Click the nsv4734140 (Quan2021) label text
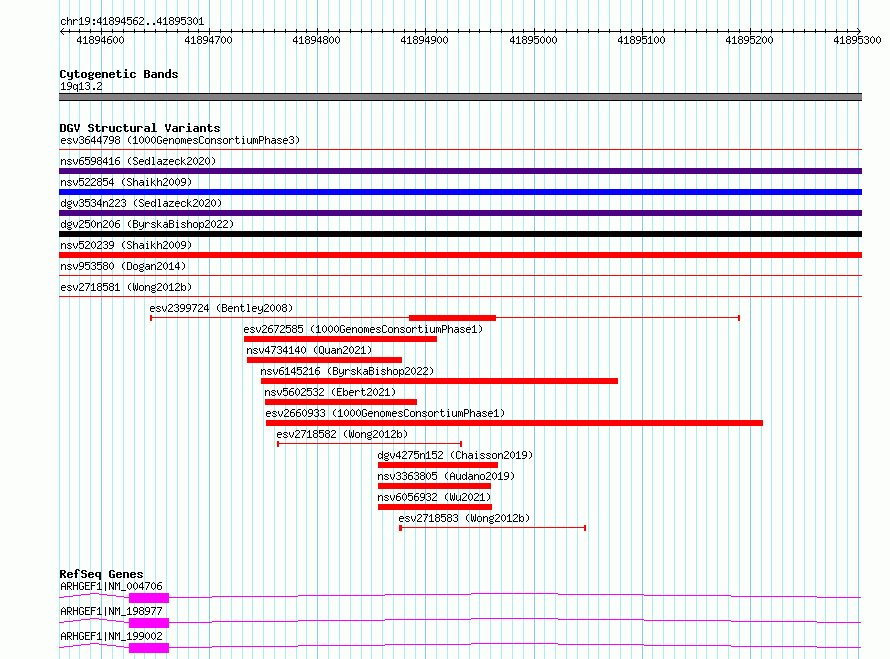 click(309, 350)
